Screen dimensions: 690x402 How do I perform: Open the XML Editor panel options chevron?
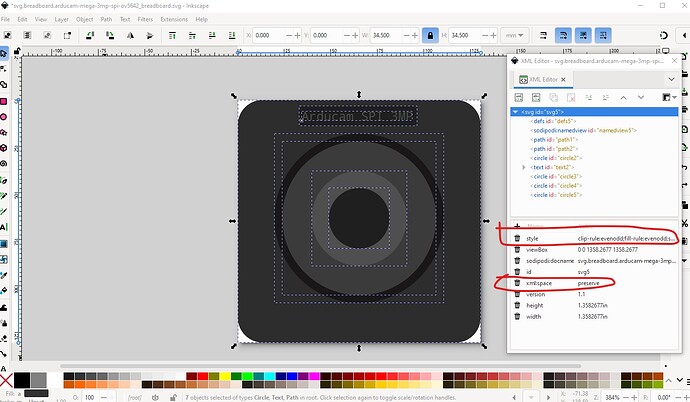[x=671, y=79]
